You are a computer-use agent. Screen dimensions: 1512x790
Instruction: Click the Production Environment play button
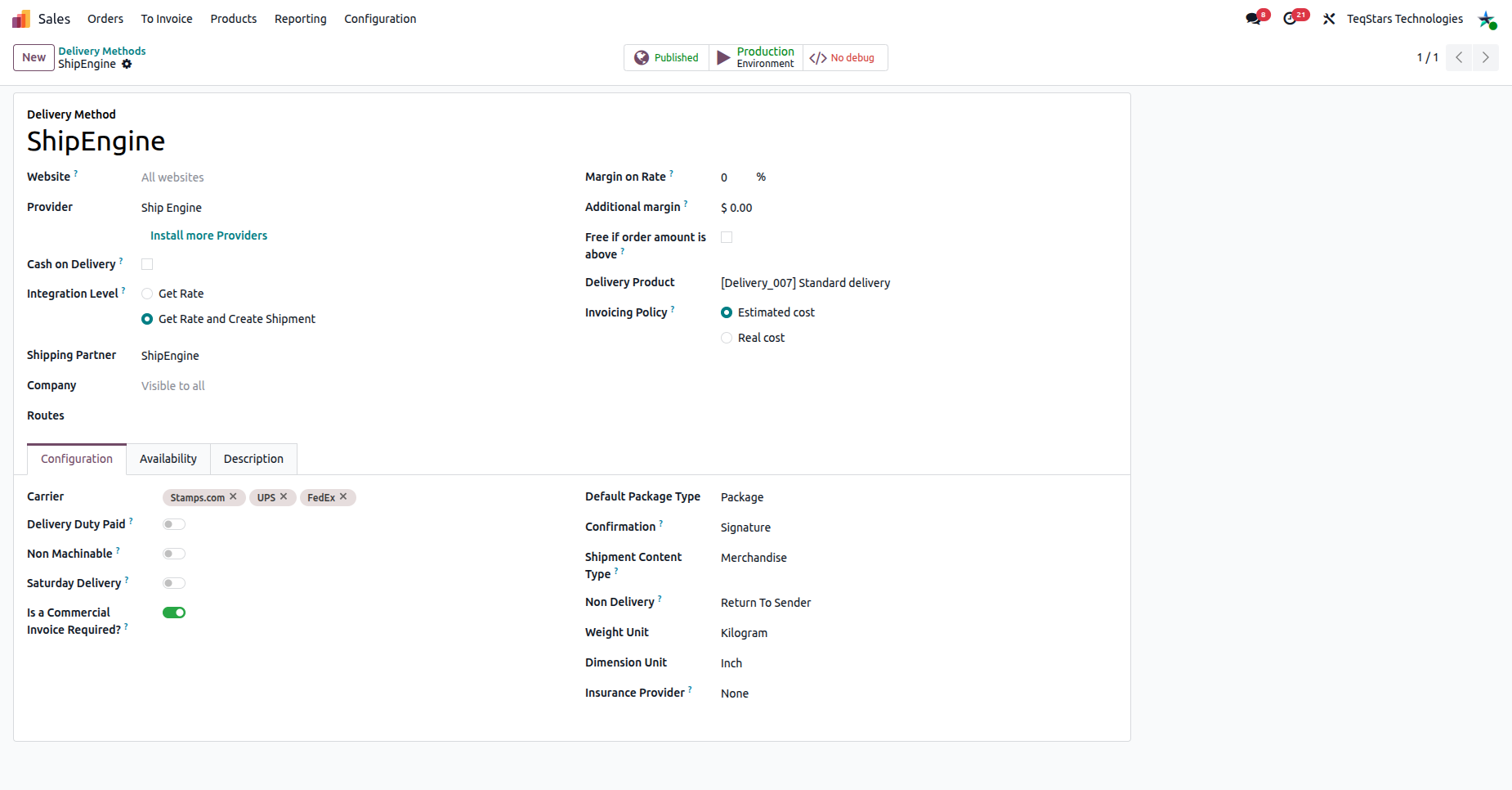[756, 57]
